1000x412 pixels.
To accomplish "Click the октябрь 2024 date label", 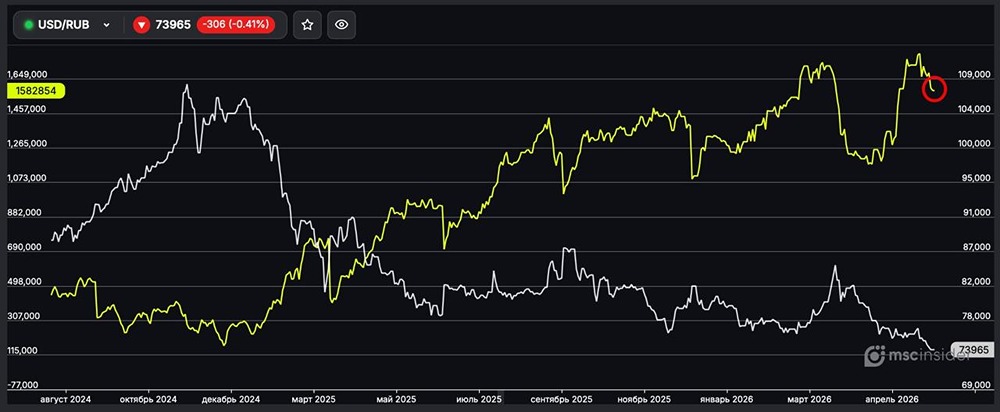I will pos(148,399).
